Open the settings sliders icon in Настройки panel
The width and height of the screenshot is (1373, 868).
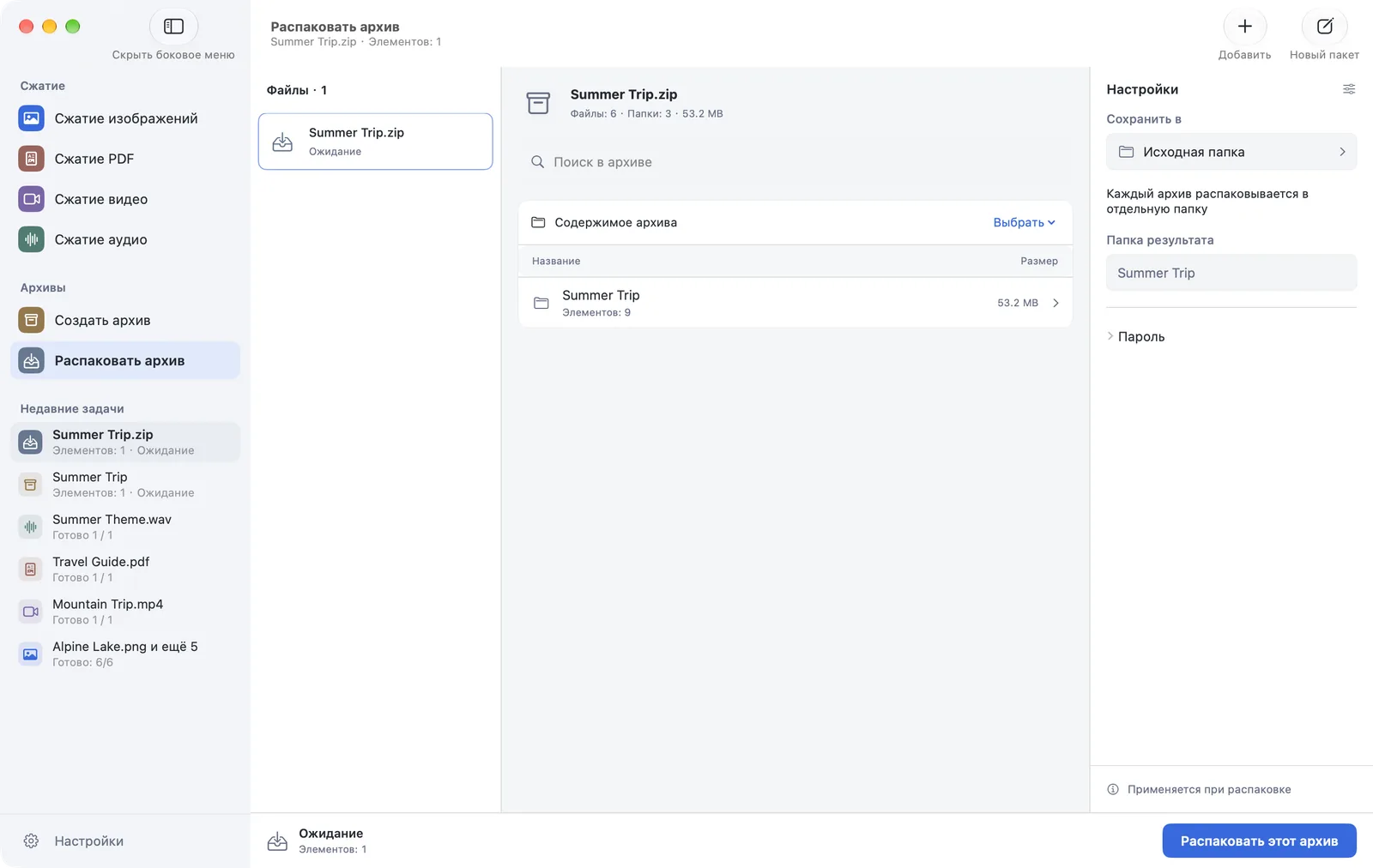pyautogui.click(x=1349, y=89)
